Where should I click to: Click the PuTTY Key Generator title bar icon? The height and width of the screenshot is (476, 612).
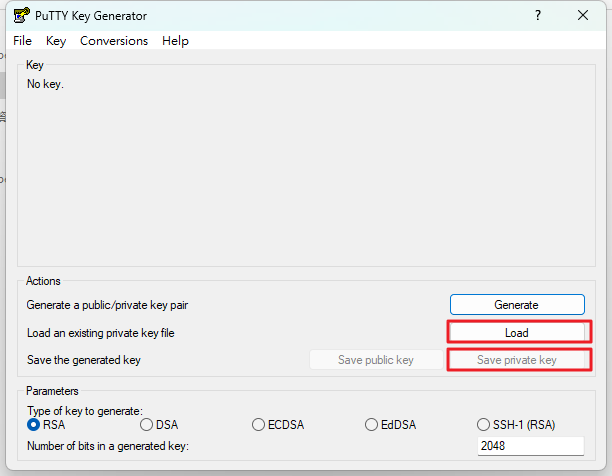(x=21, y=15)
